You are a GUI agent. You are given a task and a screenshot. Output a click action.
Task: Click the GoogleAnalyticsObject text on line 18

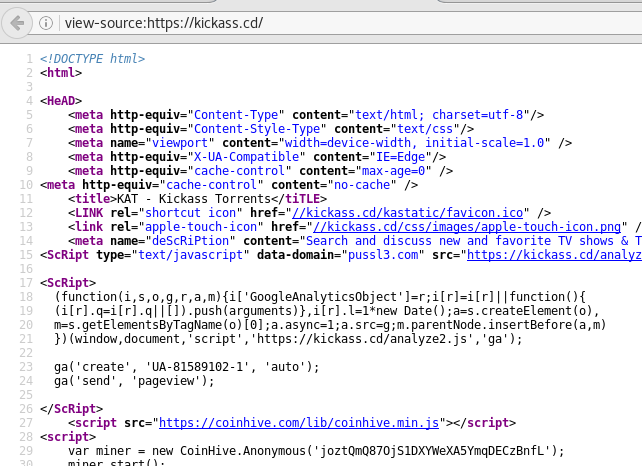click(x=323, y=297)
